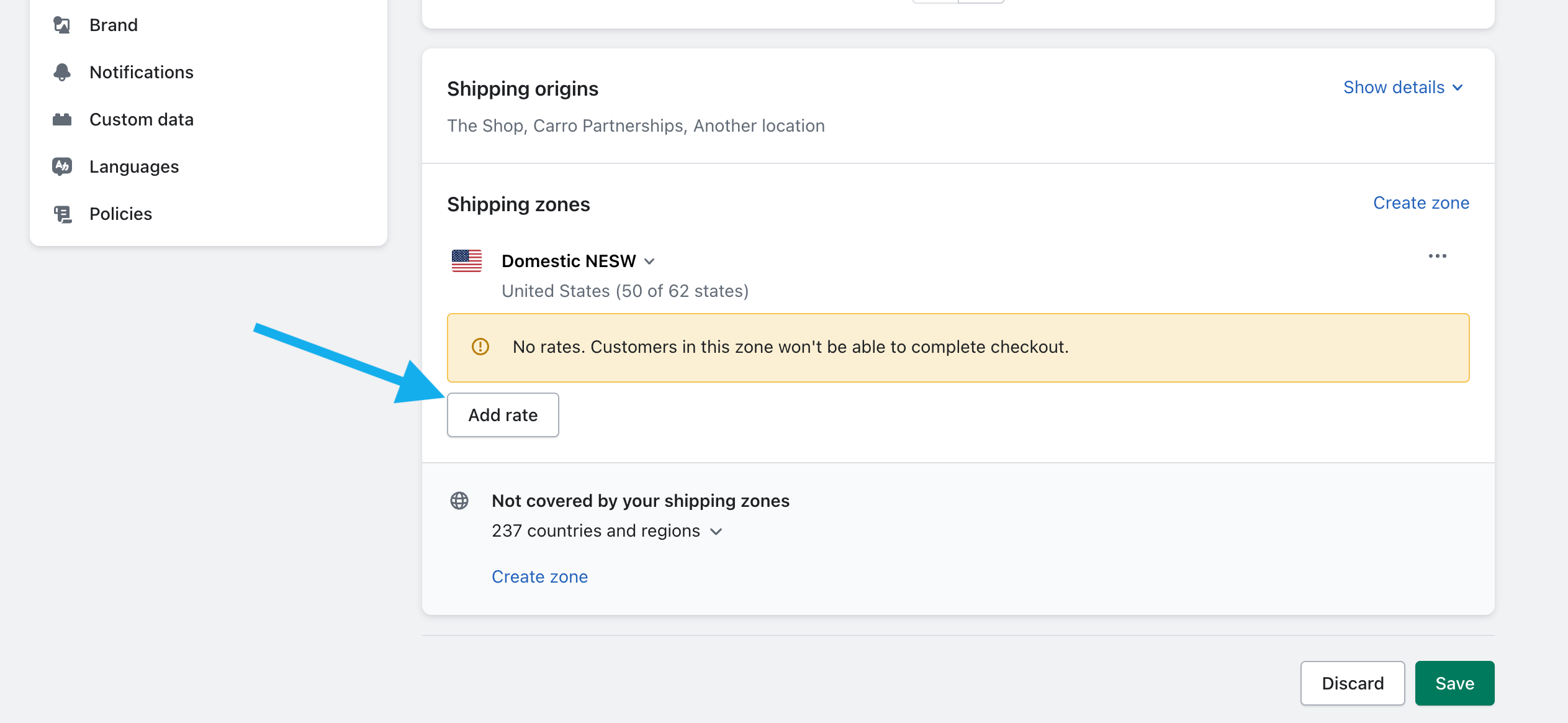
Task: Open the three-dot menu for Domestic NESW
Action: [1437, 256]
